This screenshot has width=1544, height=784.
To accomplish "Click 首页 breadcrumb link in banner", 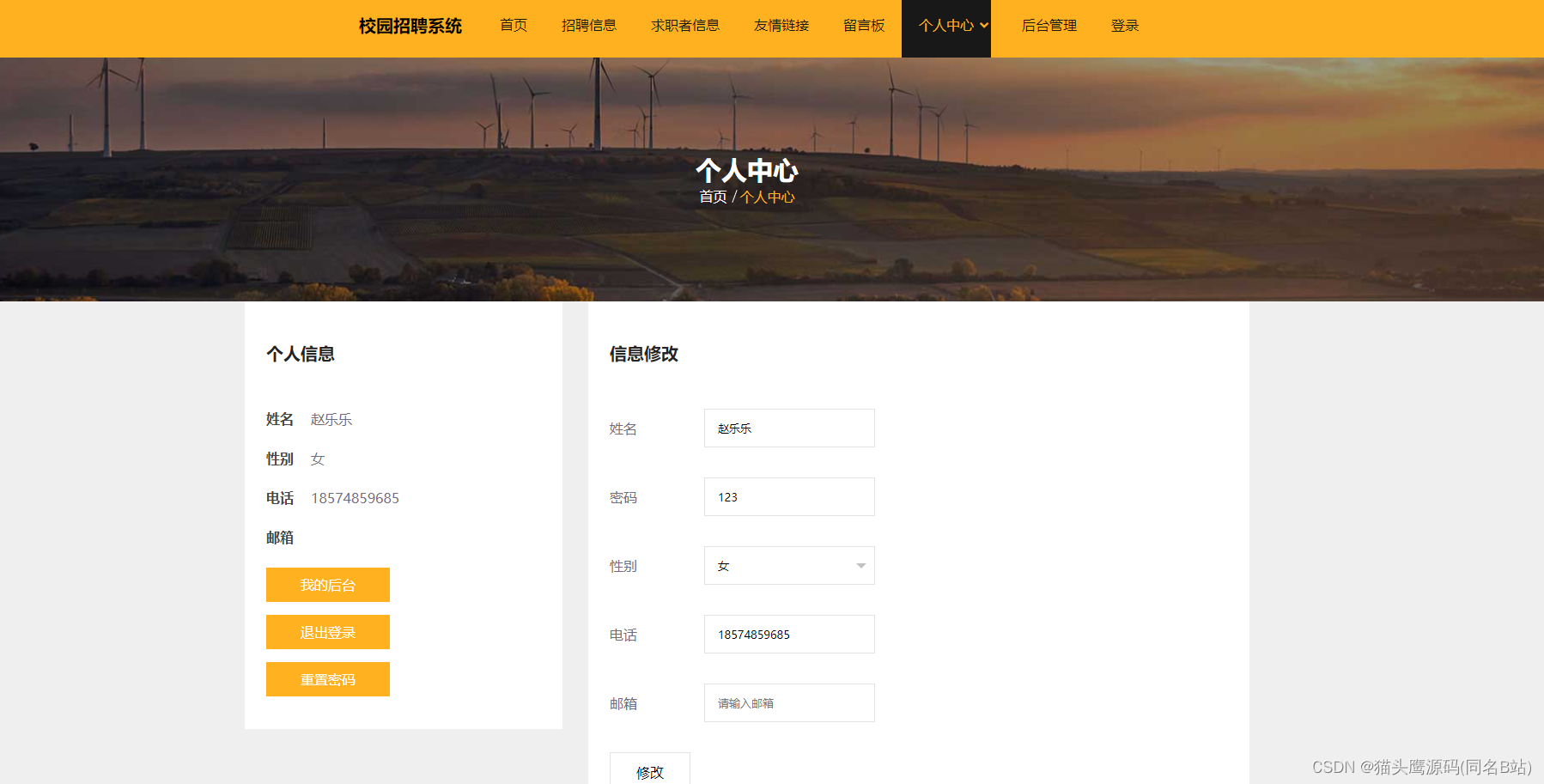I will click(x=713, y=197).
